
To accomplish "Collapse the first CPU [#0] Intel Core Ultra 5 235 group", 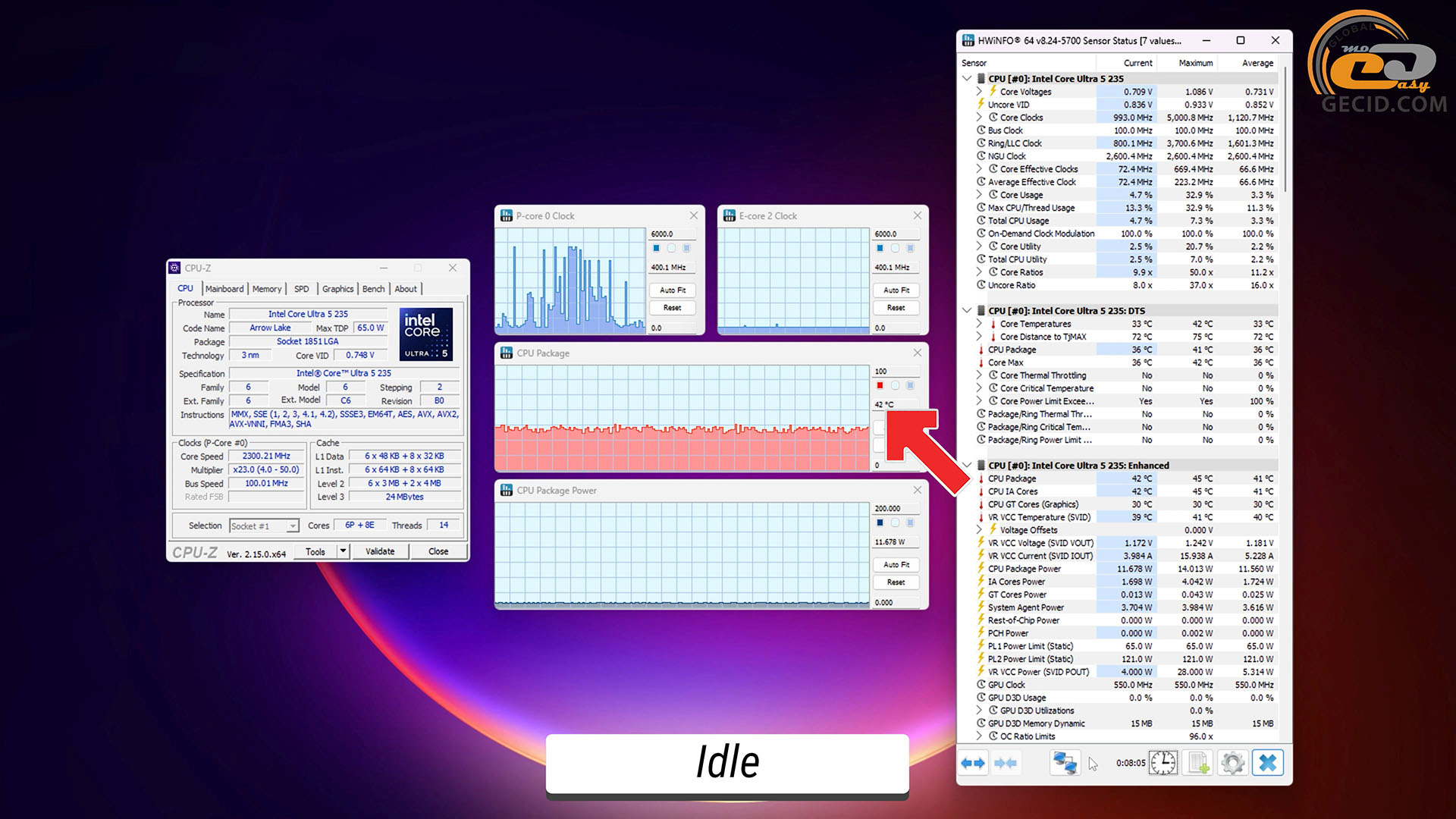I will pos(967,79).
